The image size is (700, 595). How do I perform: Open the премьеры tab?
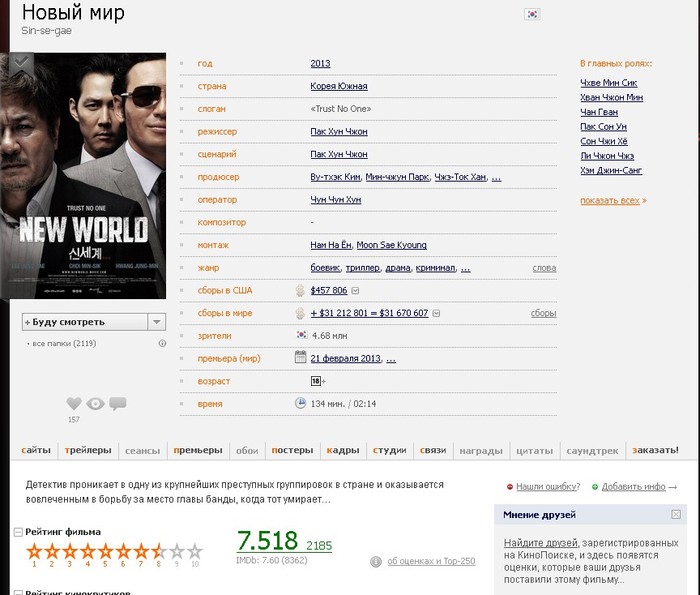(x=198, y=450)
